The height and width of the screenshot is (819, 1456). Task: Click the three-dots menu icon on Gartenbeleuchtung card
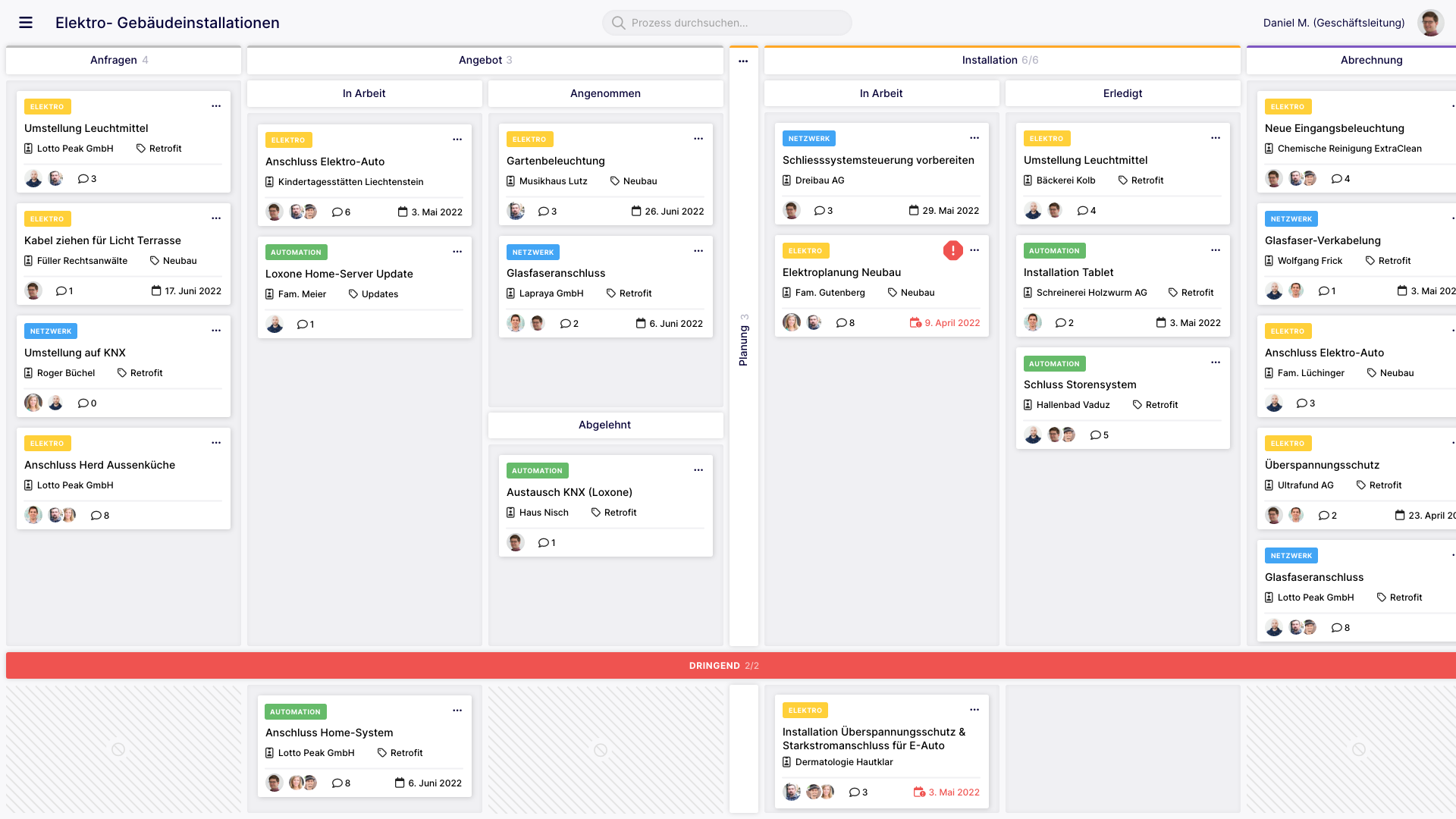point(698,138)
